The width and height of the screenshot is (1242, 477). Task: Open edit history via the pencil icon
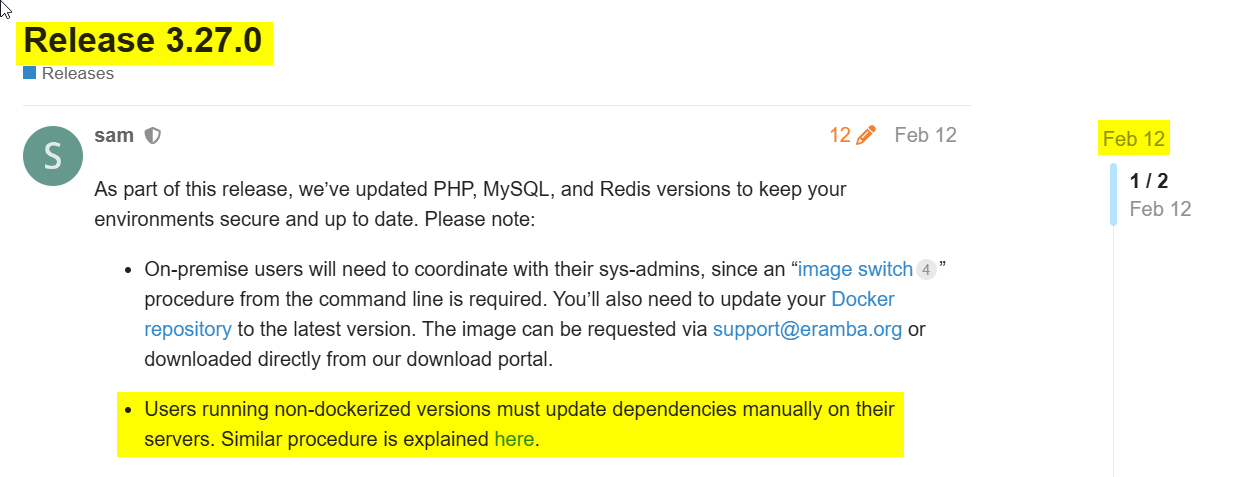pos(866,135)
